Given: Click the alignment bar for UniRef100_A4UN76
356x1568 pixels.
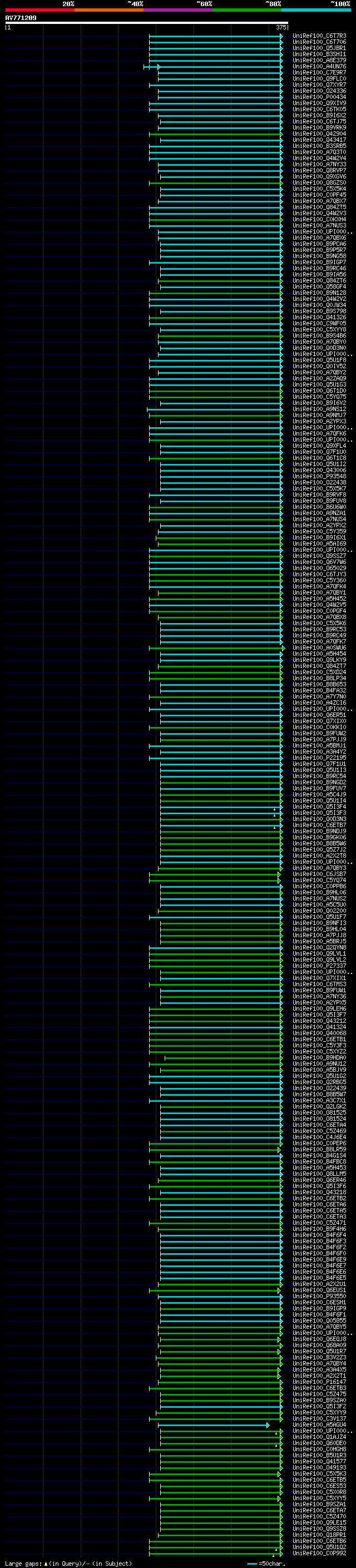Looking at the screenshot, I should (x=152, y=66).
